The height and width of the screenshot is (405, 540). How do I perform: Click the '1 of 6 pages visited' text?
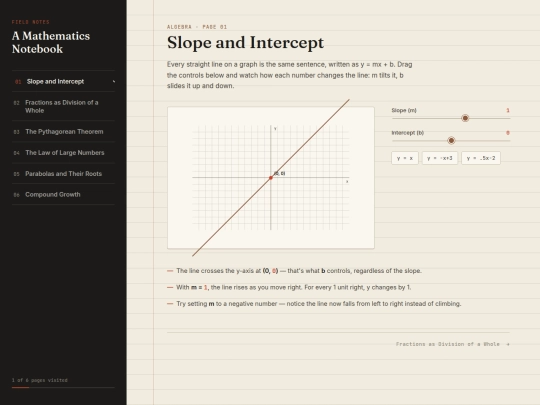click(x=40, y=380)
